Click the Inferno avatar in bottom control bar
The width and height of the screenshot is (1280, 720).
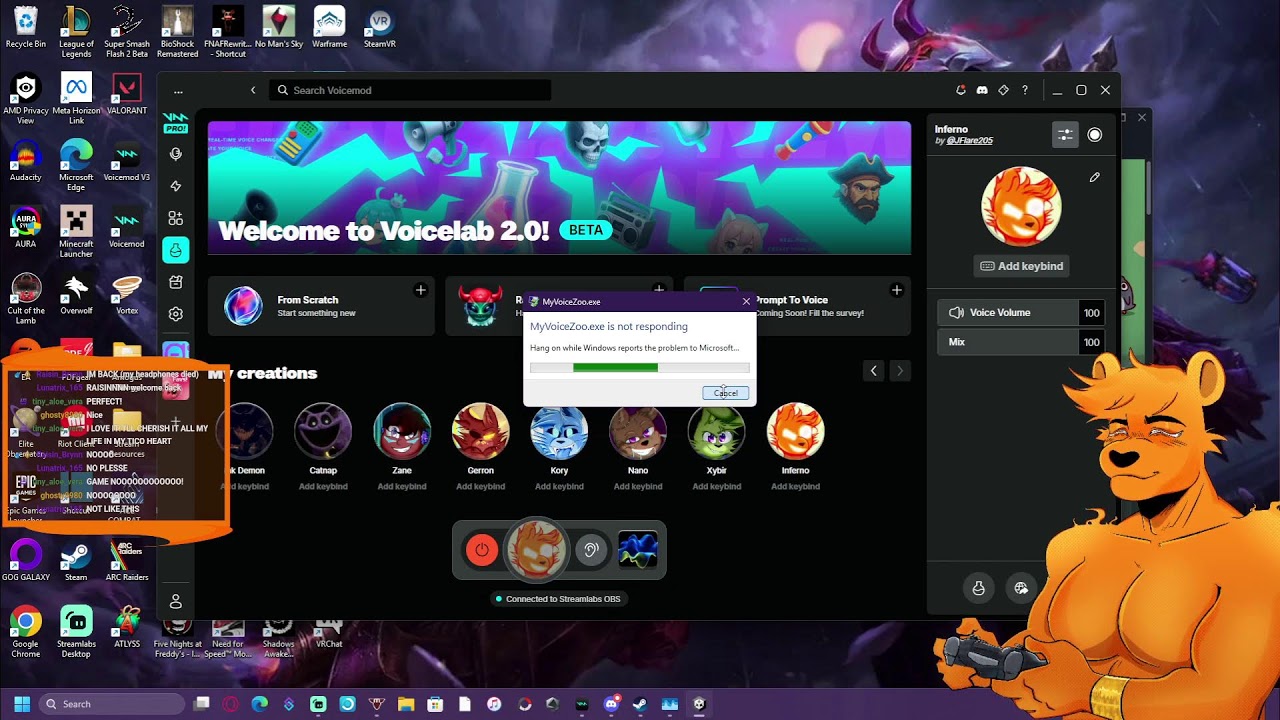click(x=536, y=550)
